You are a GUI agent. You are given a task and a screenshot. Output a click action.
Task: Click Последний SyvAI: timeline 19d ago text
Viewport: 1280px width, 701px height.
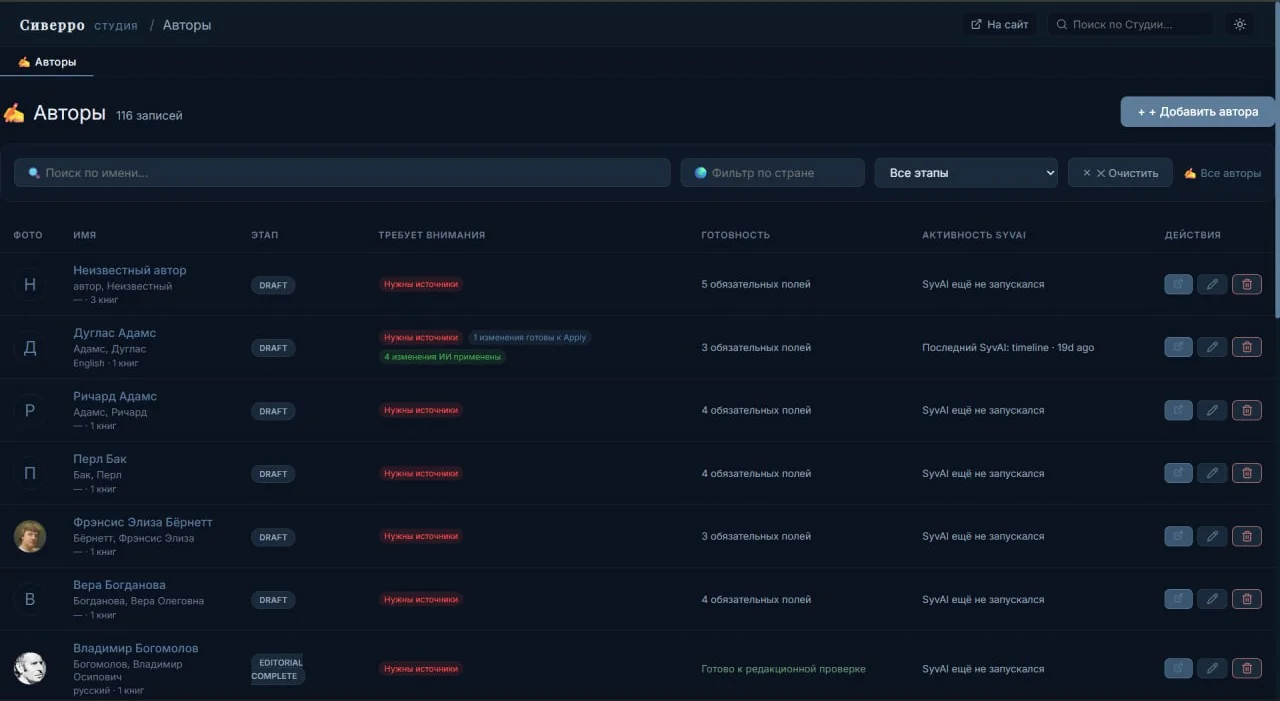pyautogui.click(x=1008, y=348)
